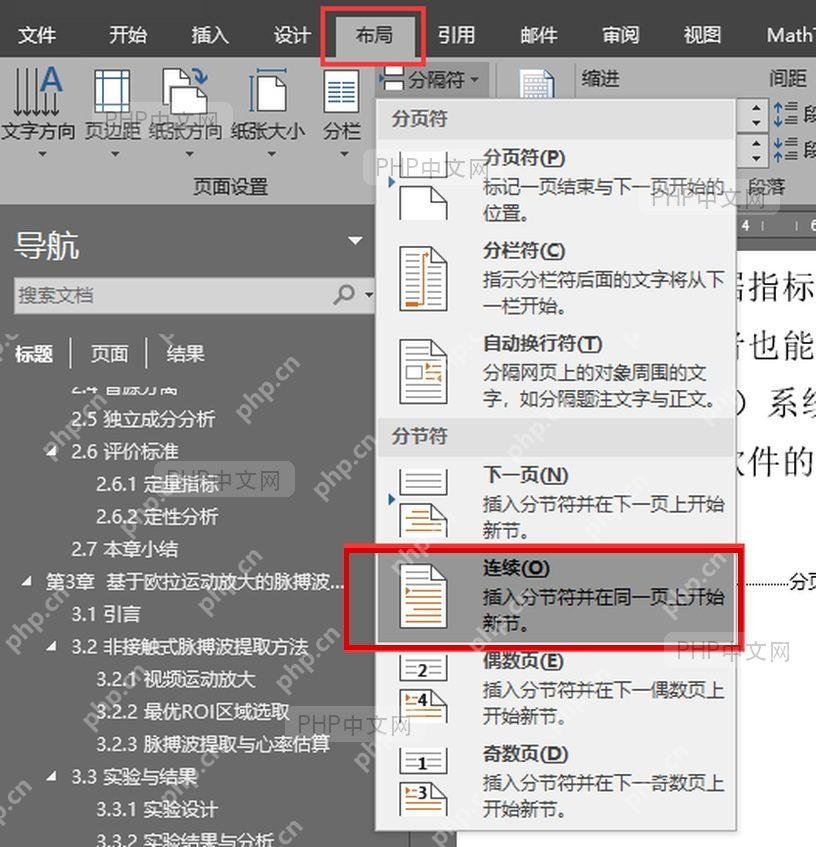
Task: Select the 标题 headings navigation tab
Action: point(33,354)
